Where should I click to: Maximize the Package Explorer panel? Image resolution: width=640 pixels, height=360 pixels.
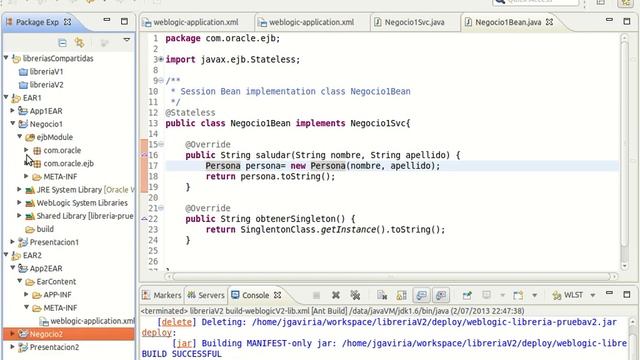(x=124, y=21)
